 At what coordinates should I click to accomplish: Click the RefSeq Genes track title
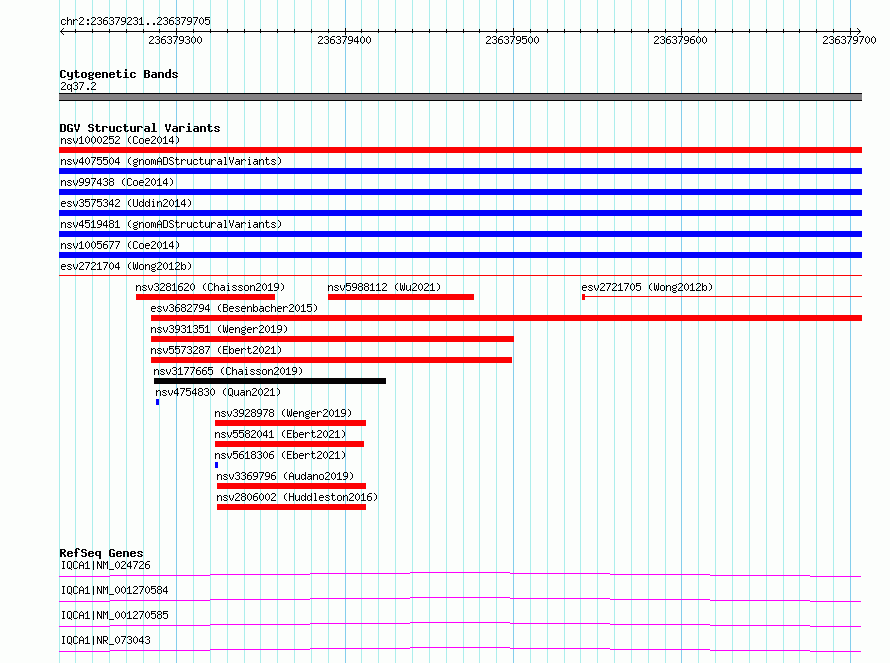coord(102,553)
